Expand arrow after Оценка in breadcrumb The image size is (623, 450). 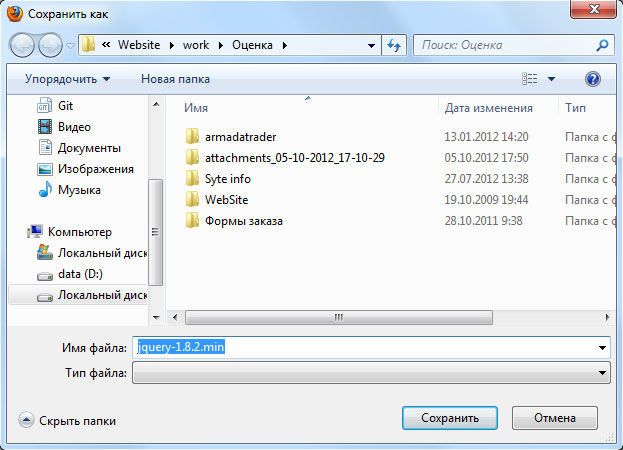point(284,45)
